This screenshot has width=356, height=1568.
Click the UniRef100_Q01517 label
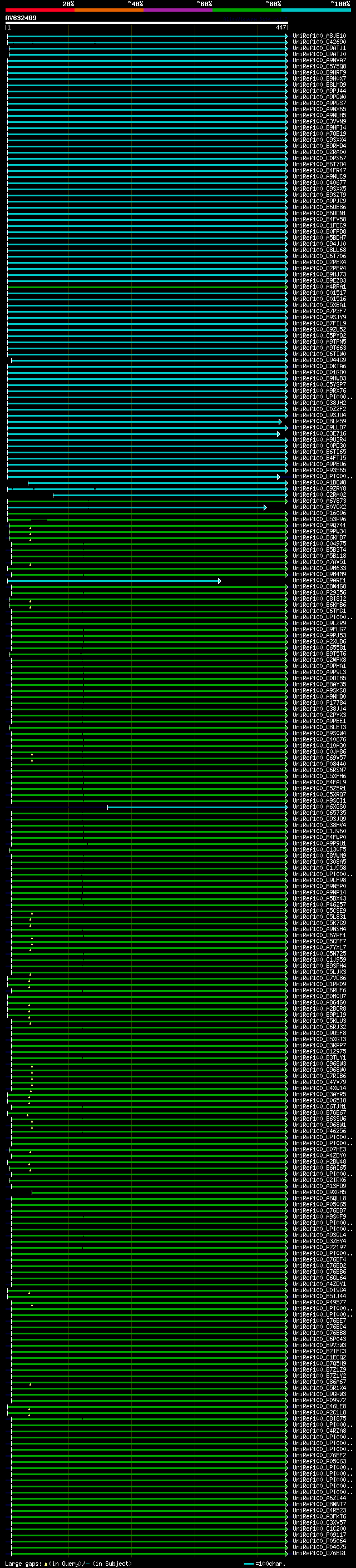point(319,293)
